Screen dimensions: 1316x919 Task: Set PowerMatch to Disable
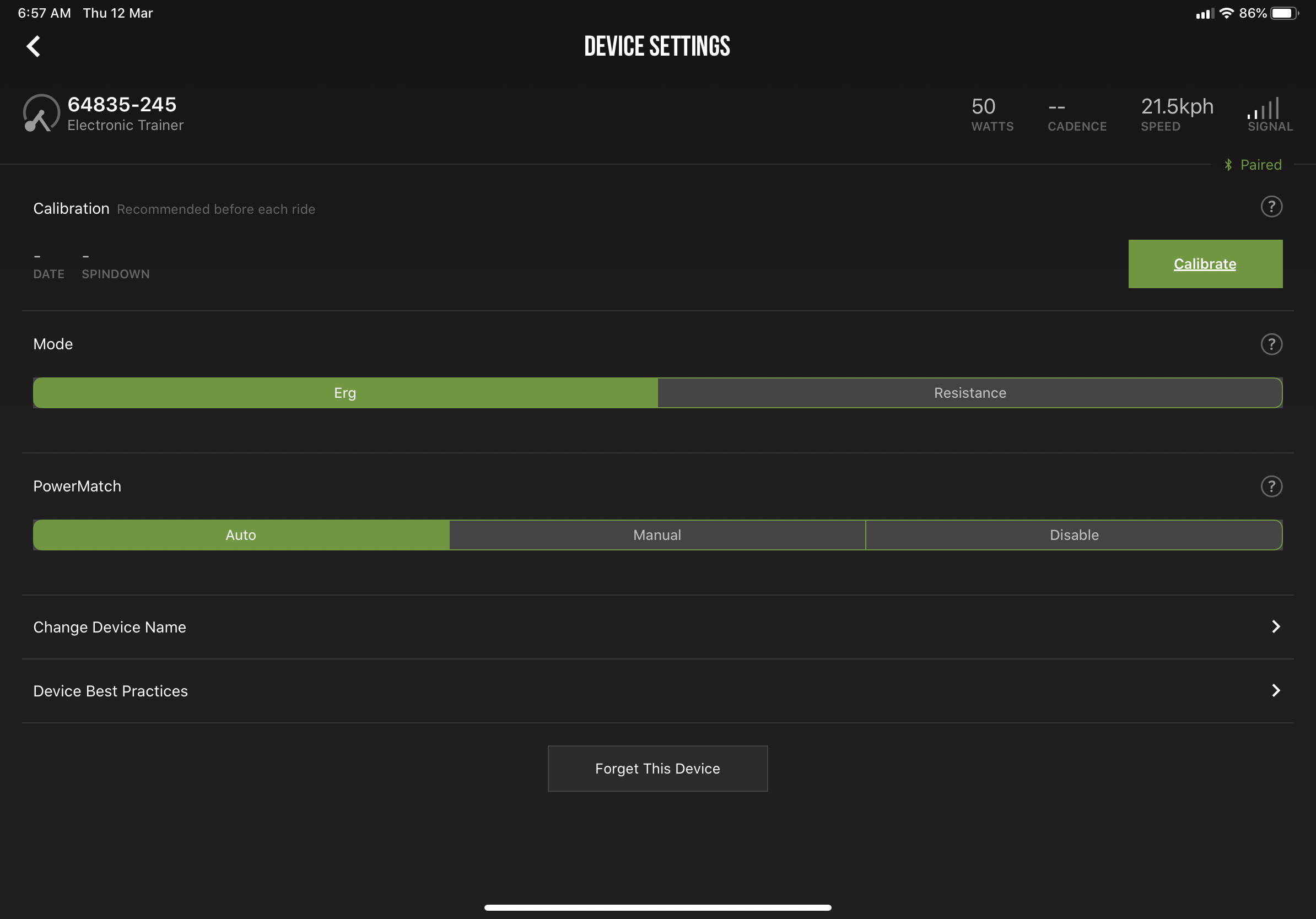(1074, 535)
